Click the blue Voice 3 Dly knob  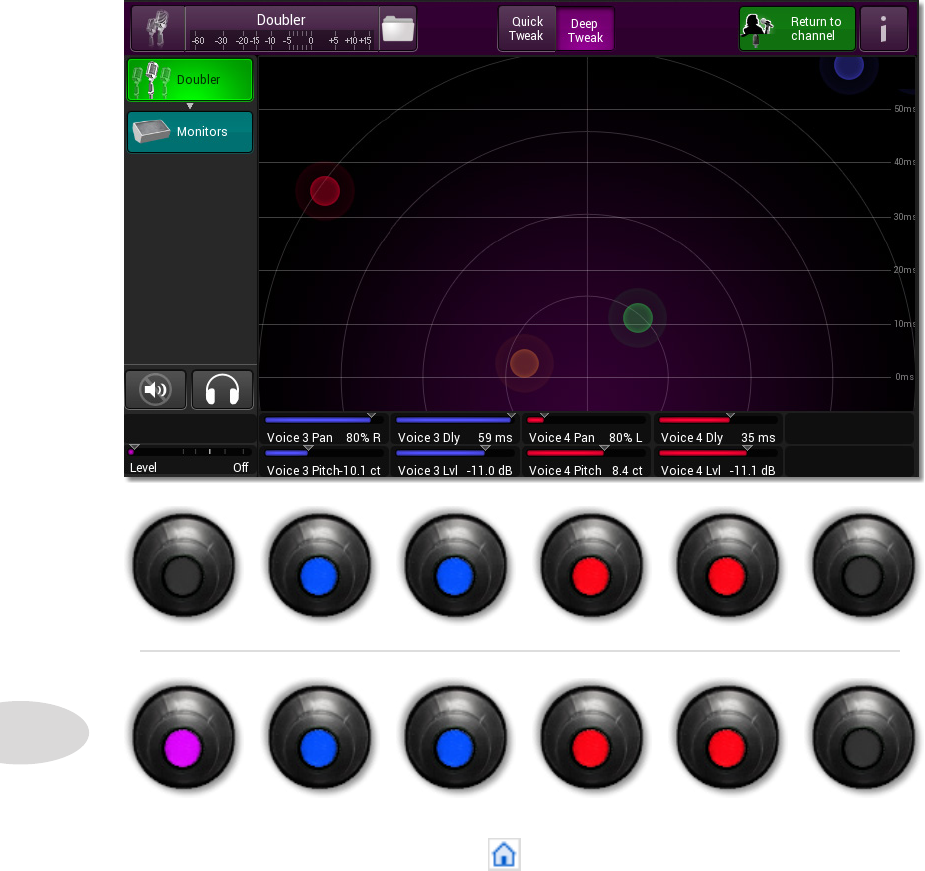click(x=455, y=566)
